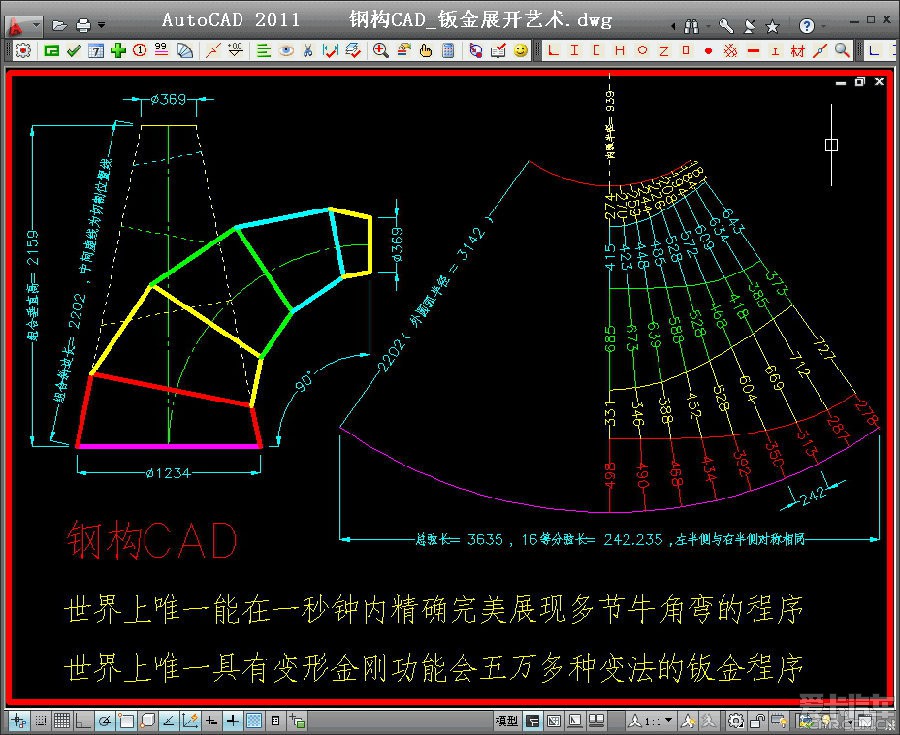Viewport: 900px width, 735px height.
Task: Click the calculator icon
Action: point(448,51)
